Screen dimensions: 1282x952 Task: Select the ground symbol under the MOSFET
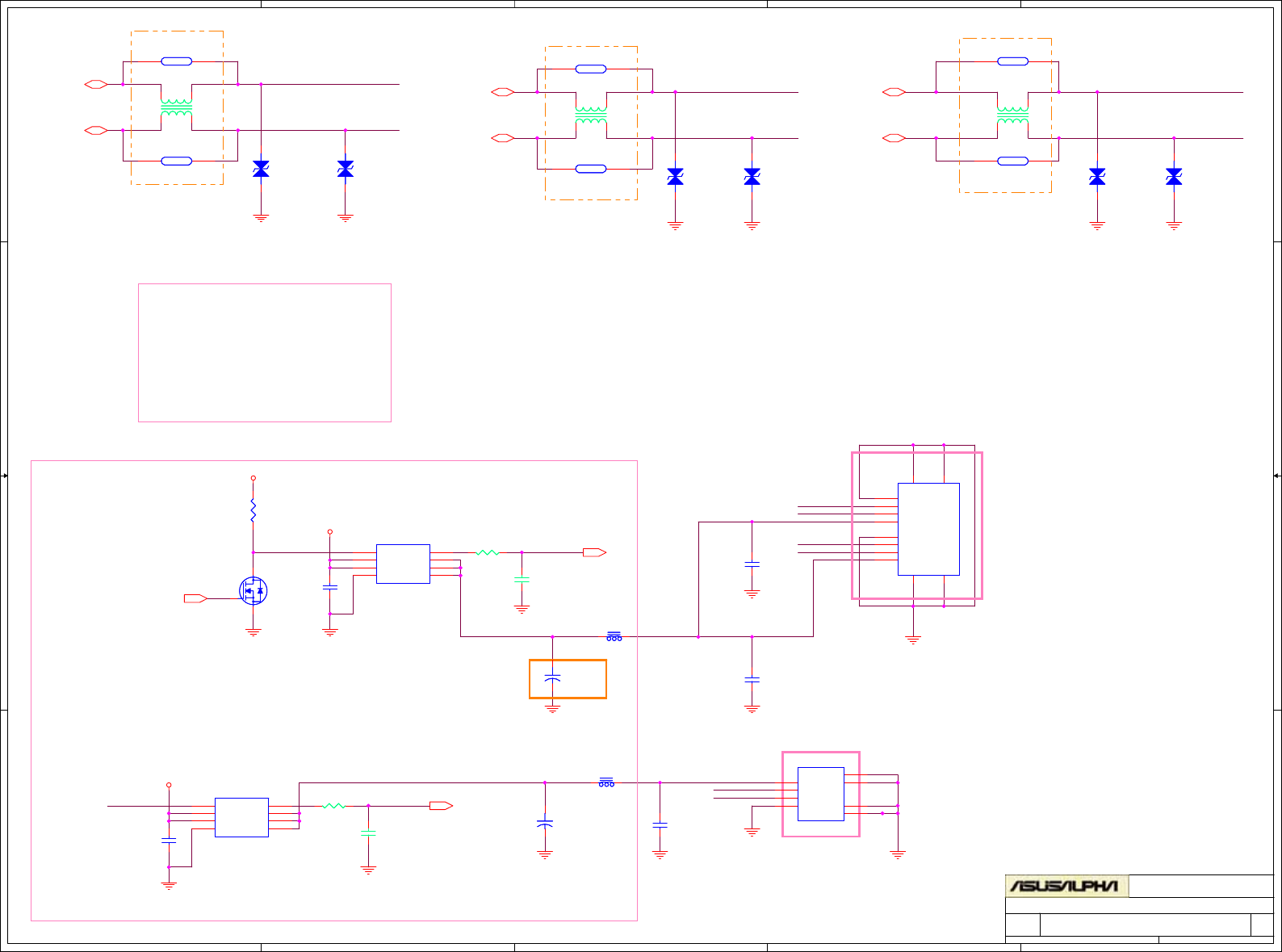tap(253, 633)
